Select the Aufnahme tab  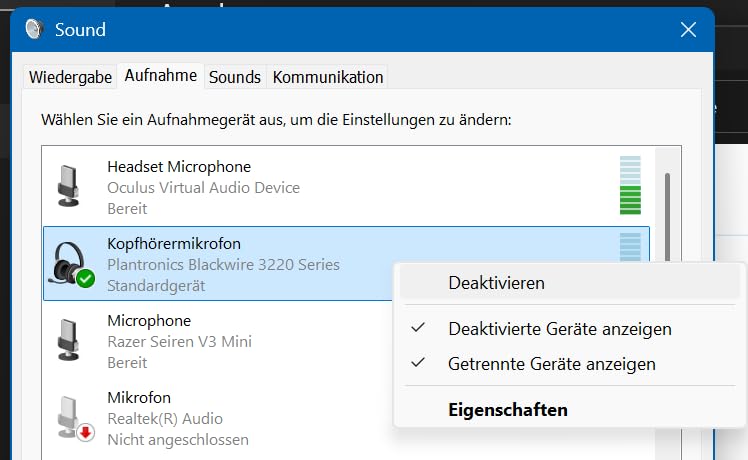(x=160, y=76)
